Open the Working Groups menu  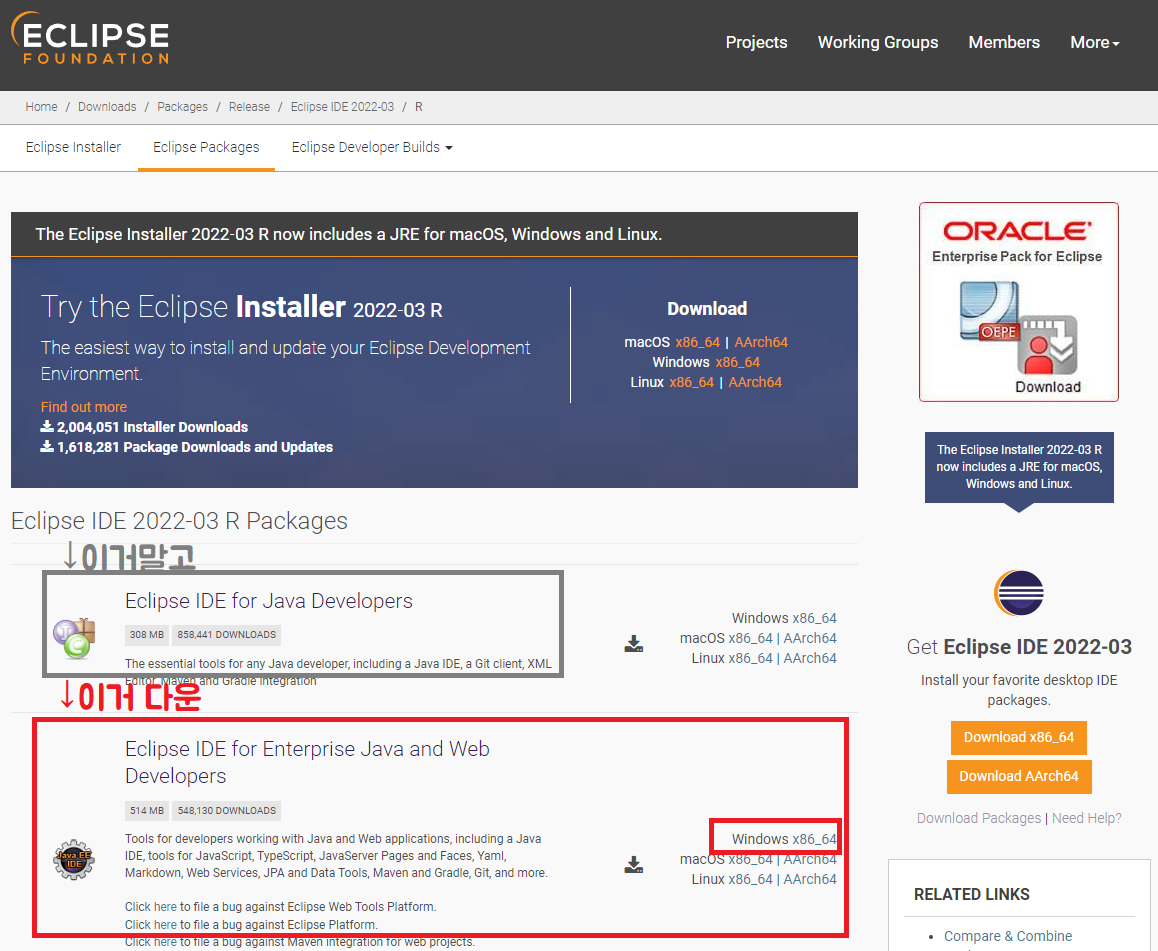[877, 42]
